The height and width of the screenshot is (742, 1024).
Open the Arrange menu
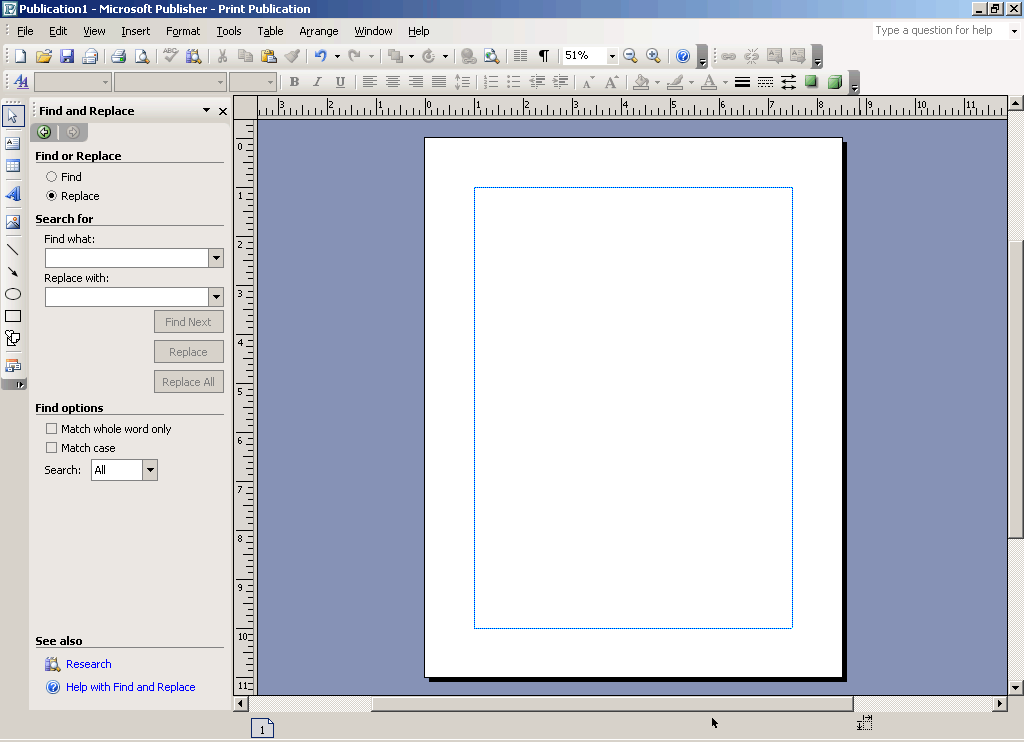pos(318,31)
